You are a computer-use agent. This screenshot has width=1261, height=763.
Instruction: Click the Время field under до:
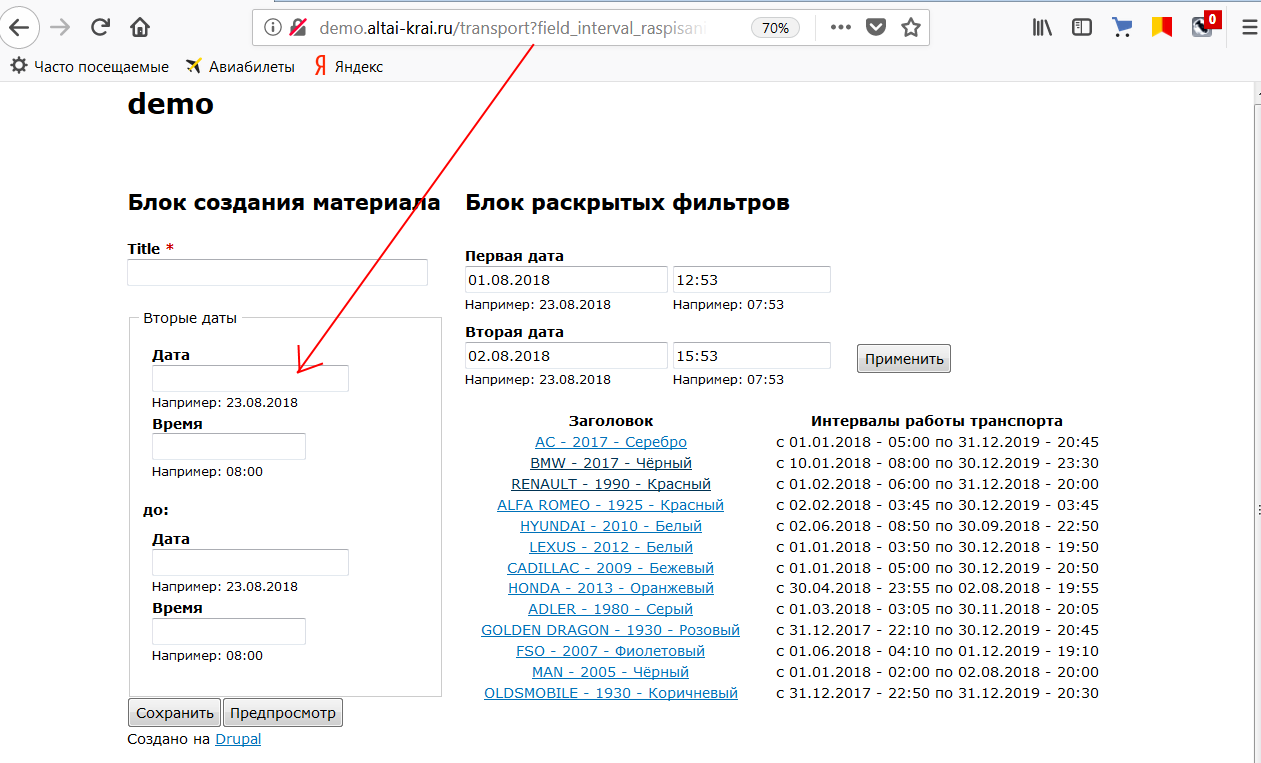click(x=228, y=631)
